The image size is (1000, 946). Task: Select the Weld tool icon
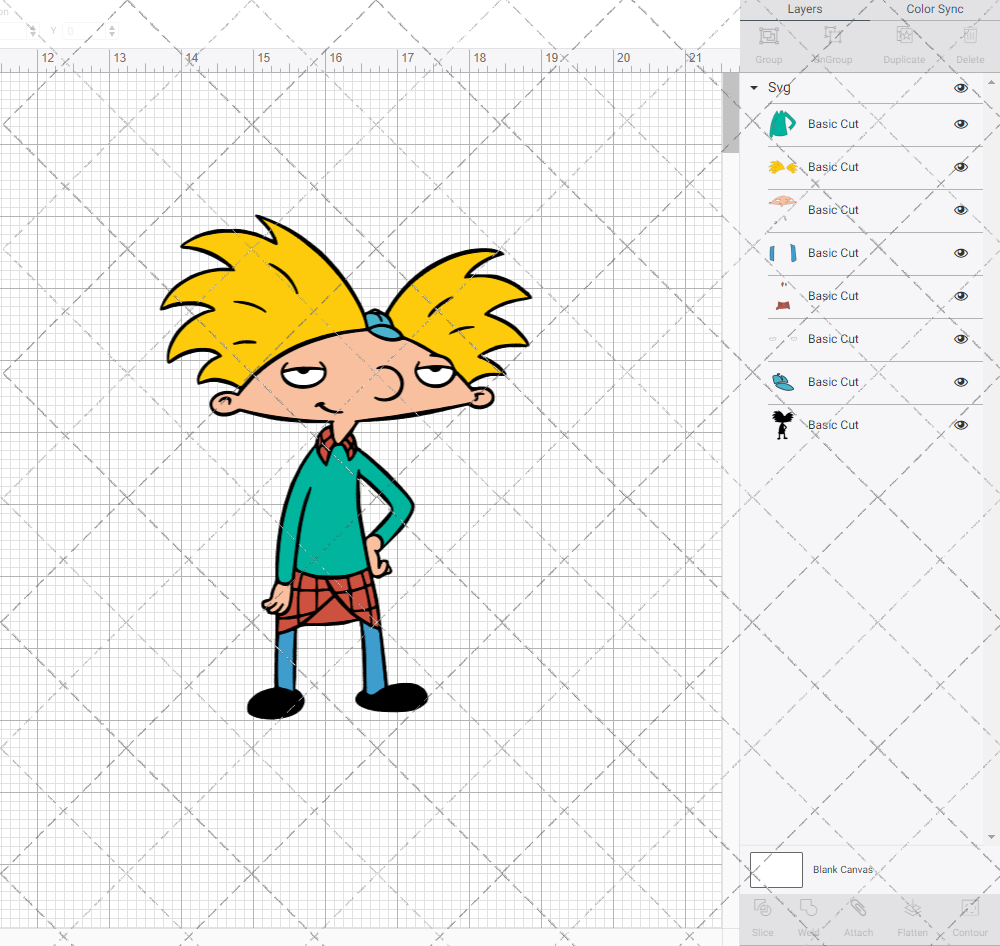point(808,908)
